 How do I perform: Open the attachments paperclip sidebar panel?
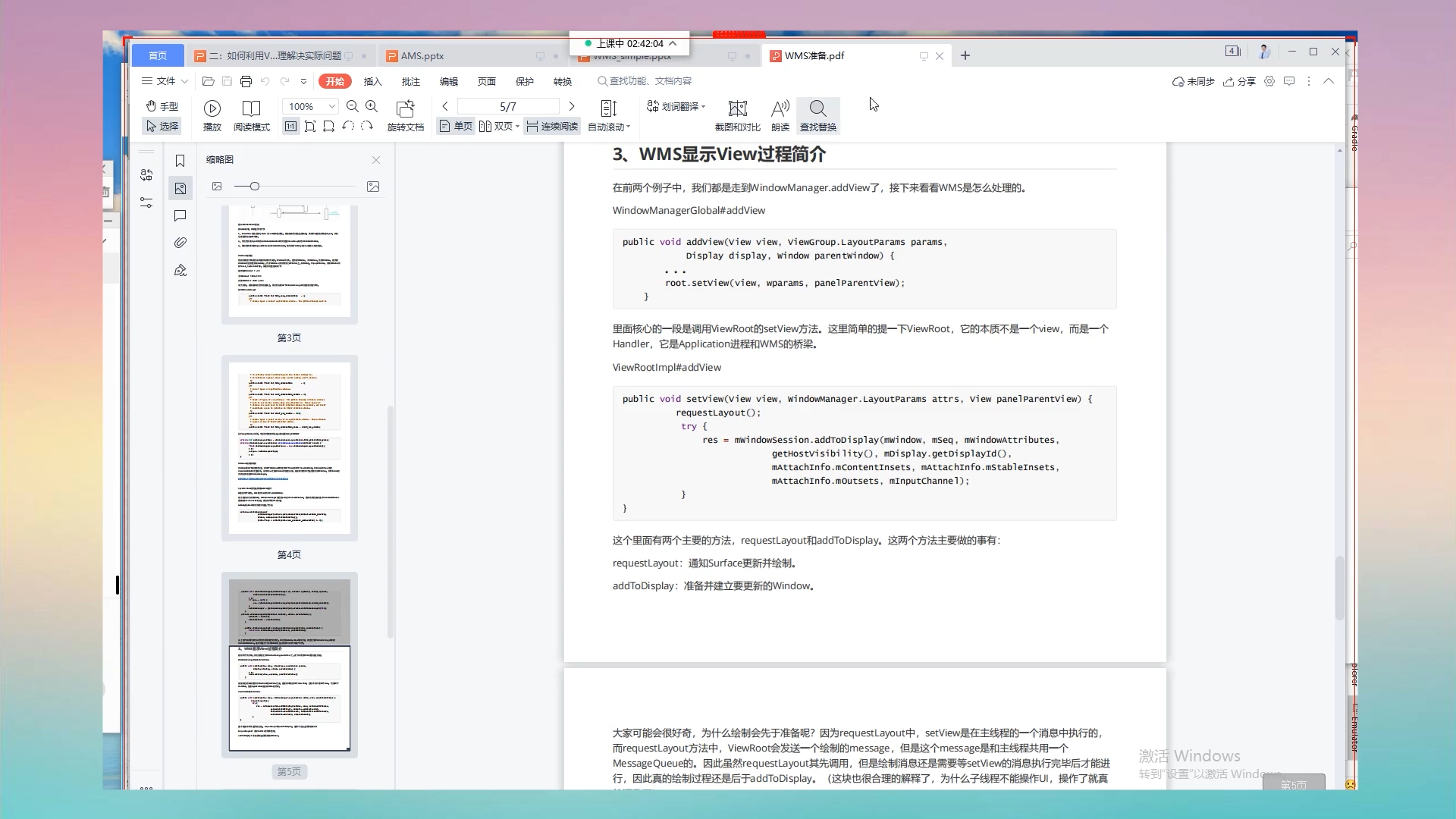point(180,243)
